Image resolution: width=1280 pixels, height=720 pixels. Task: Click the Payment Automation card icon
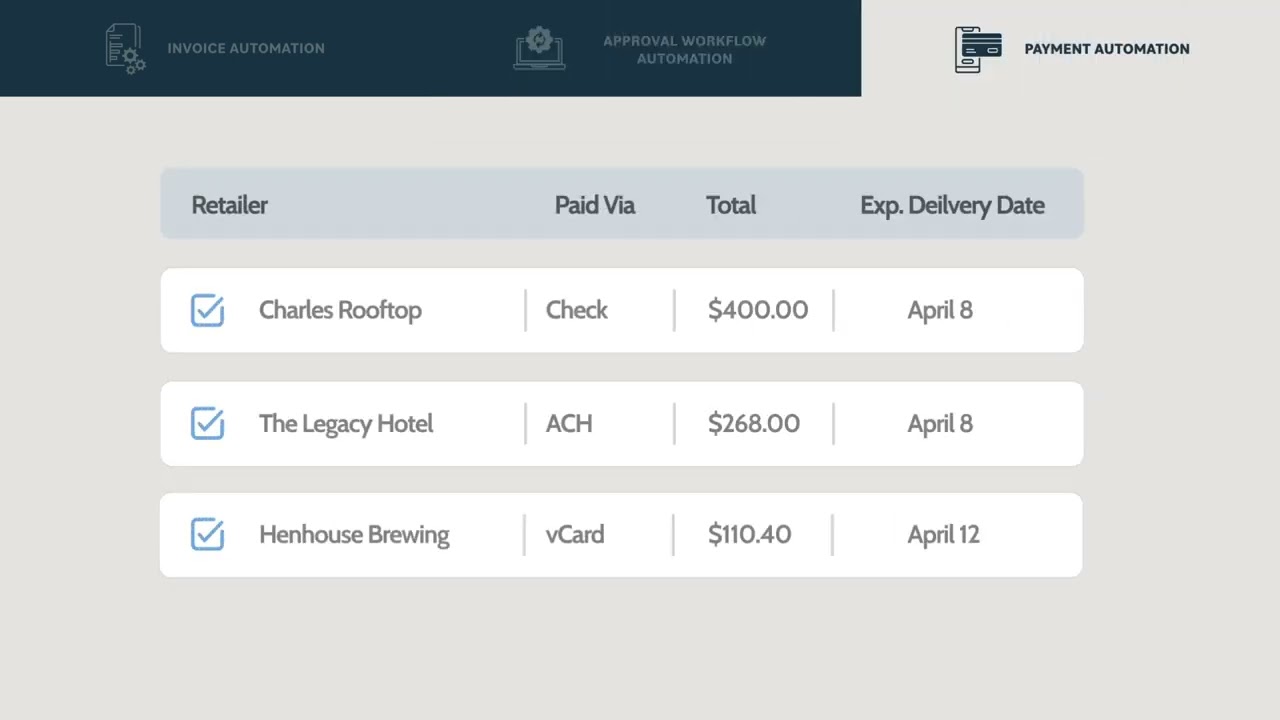coord(978,49)
